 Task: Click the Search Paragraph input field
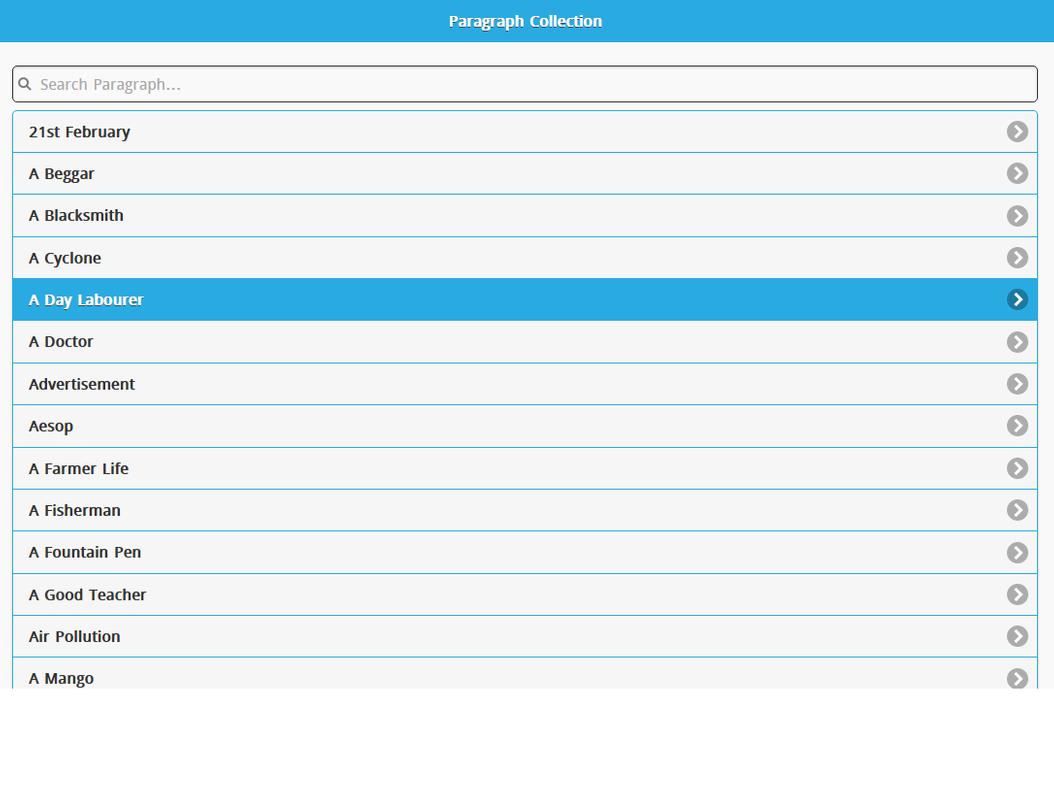tap(524, 84)
